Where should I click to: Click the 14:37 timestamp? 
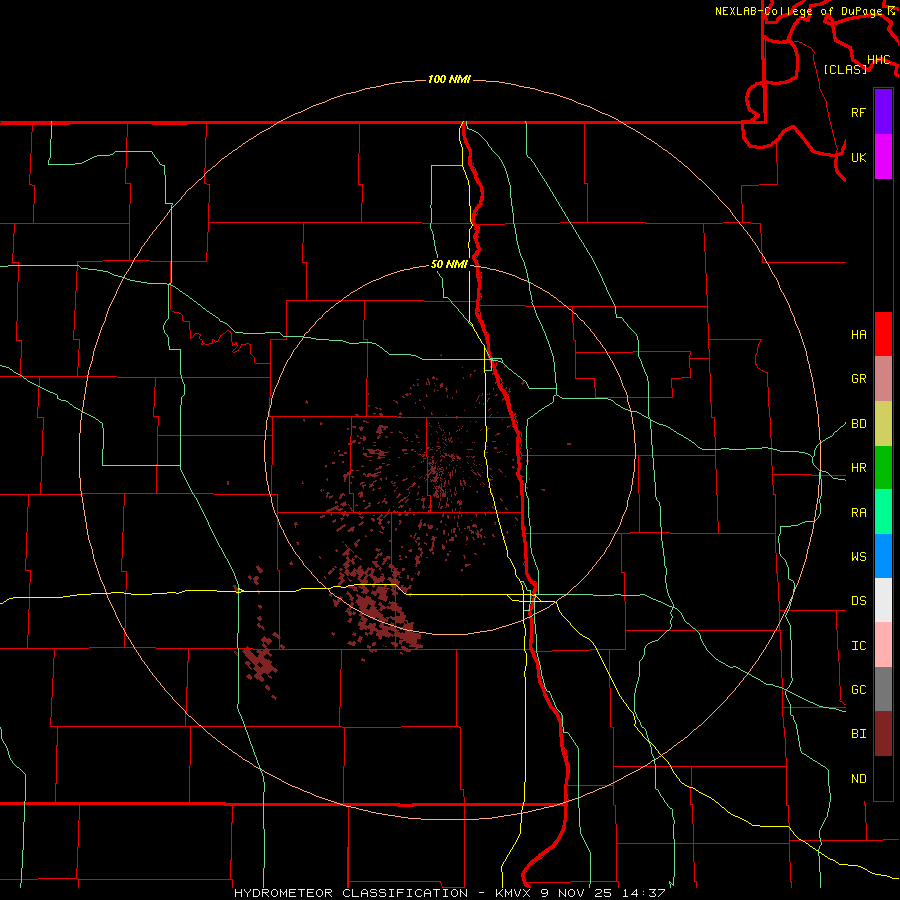click(x=645, y=893)
